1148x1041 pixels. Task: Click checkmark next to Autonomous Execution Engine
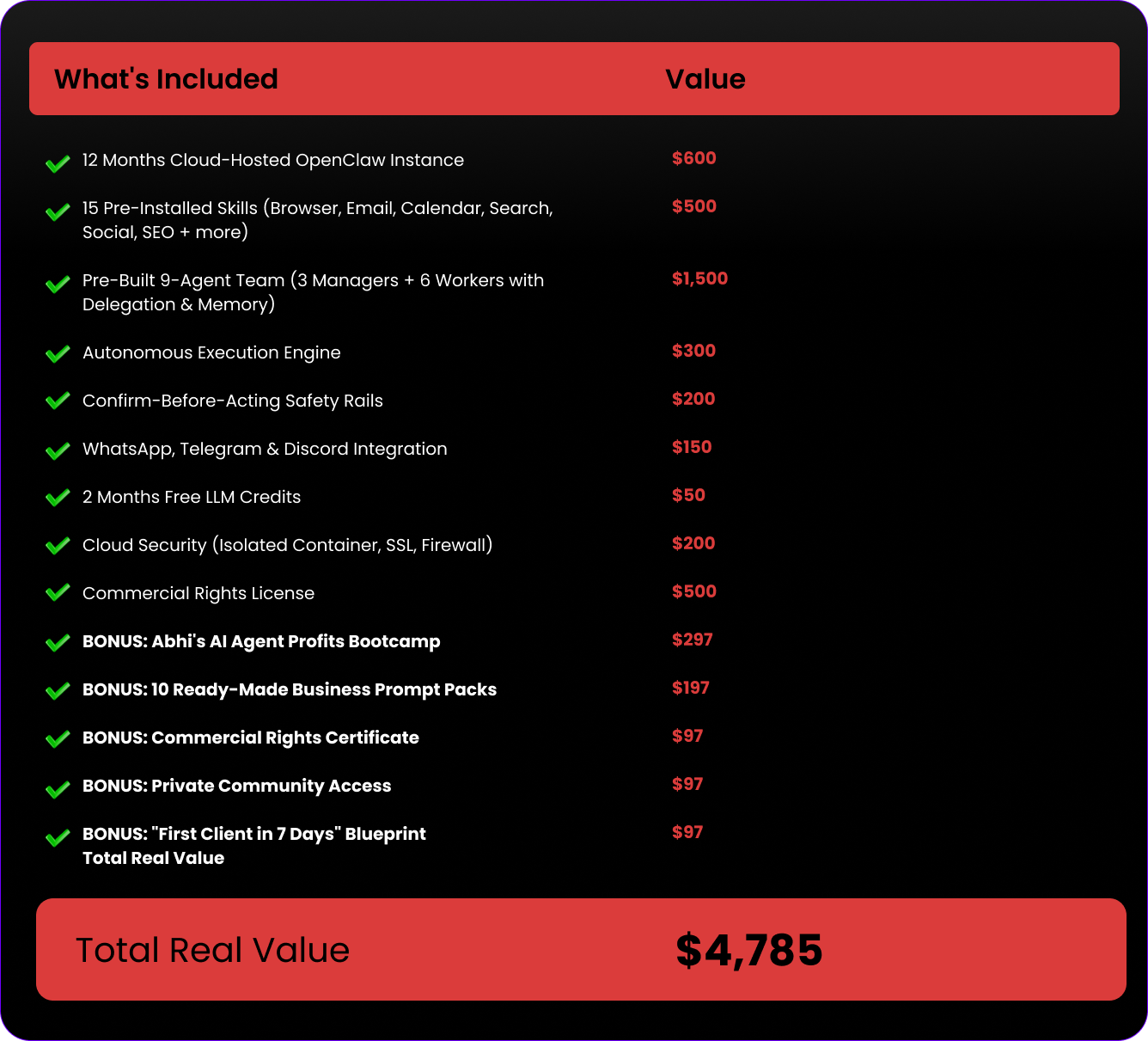[x=58, y=354]
